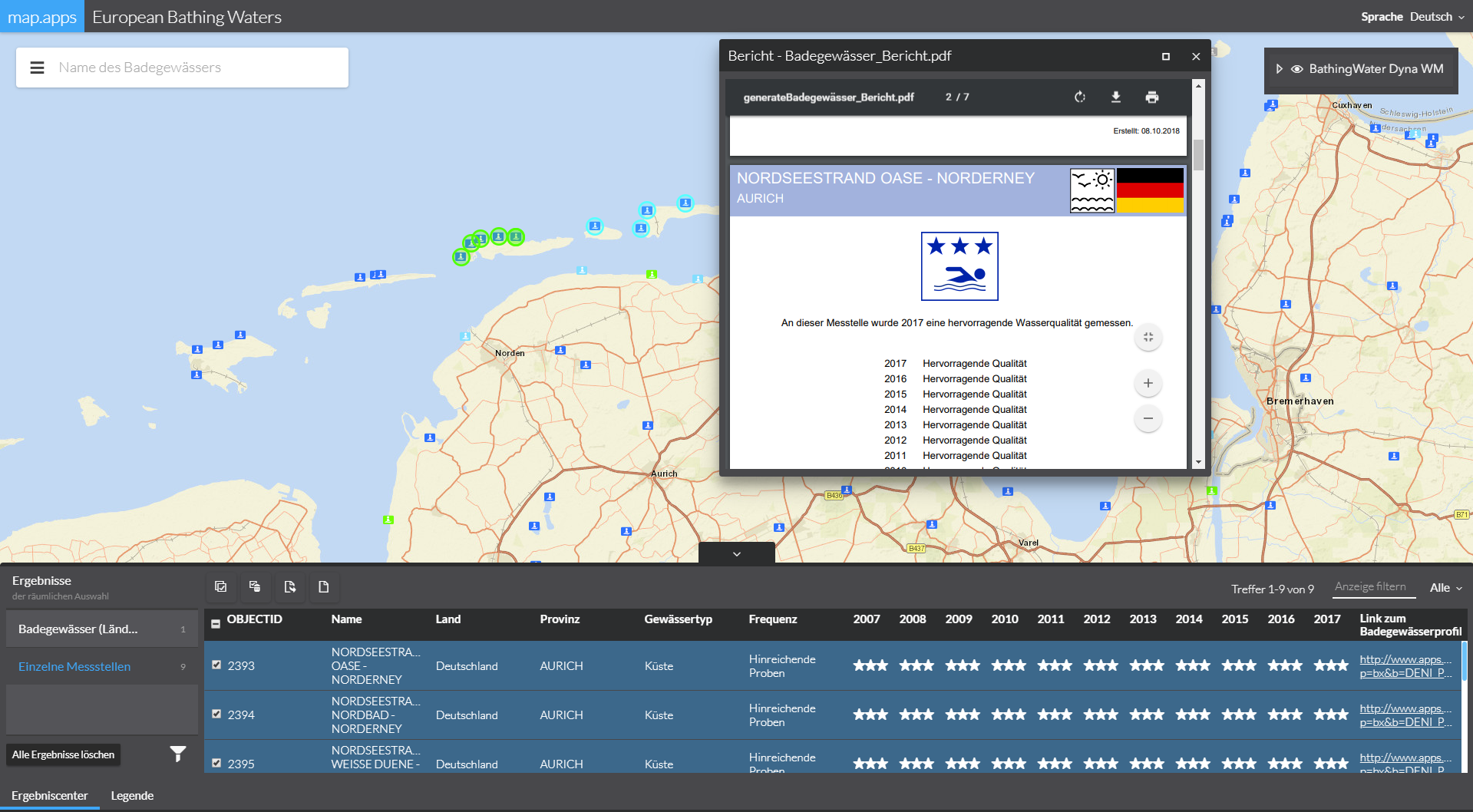Sort by the Frequenz column header
The width and height of the screenshot is (1473, 812).
coord(772,619)
